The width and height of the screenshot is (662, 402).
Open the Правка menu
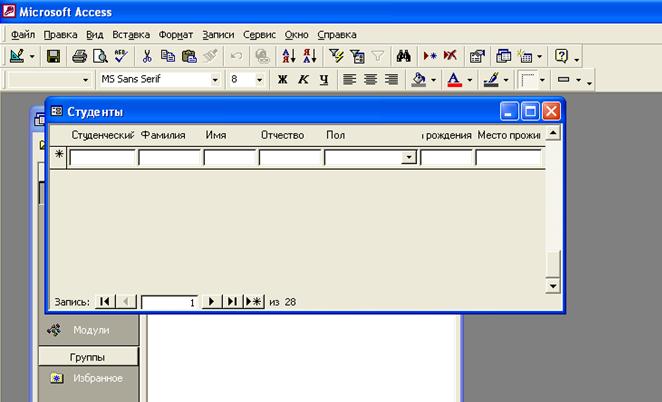(60, 35)
